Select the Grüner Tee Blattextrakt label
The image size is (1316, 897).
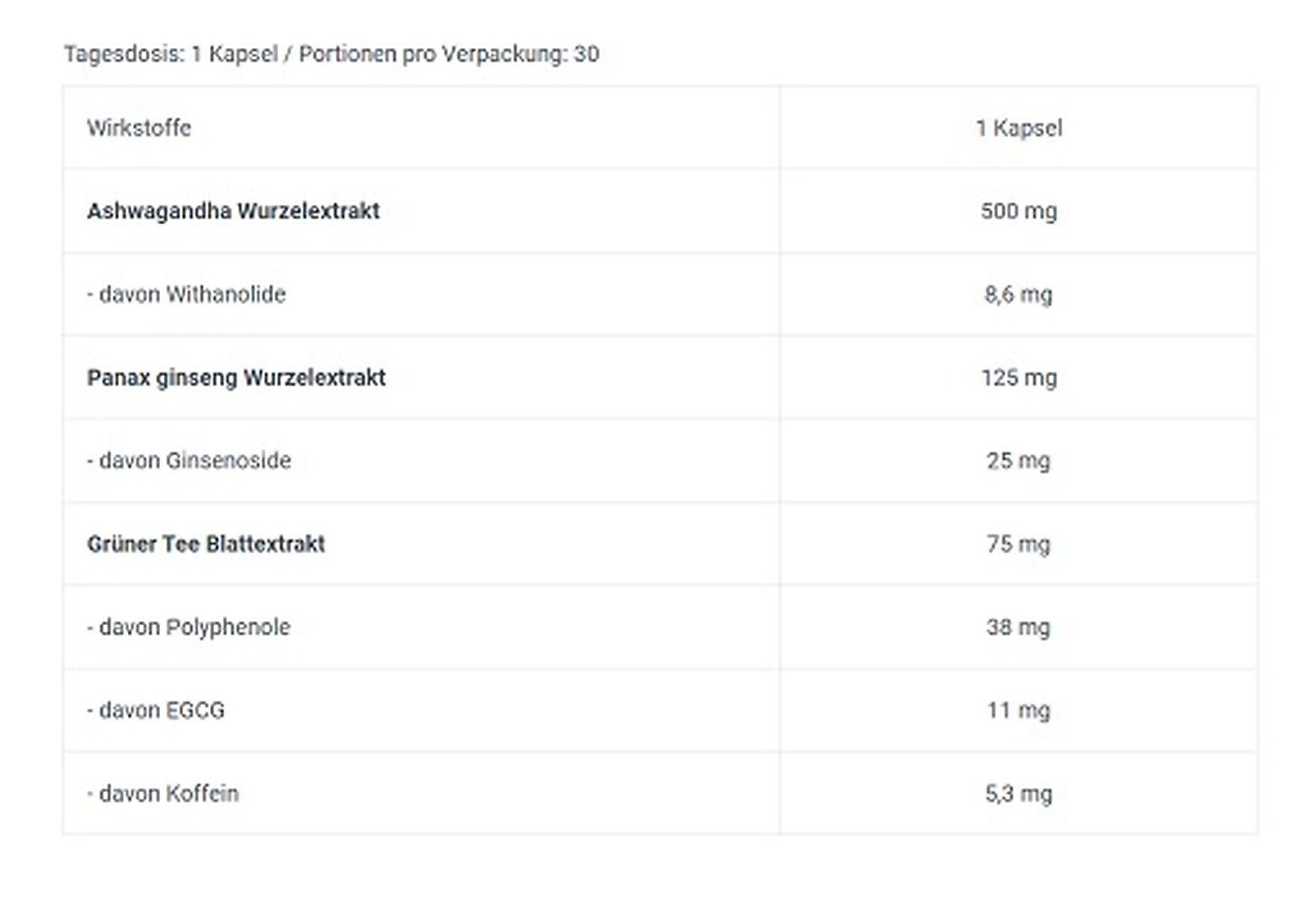(206, 543)
